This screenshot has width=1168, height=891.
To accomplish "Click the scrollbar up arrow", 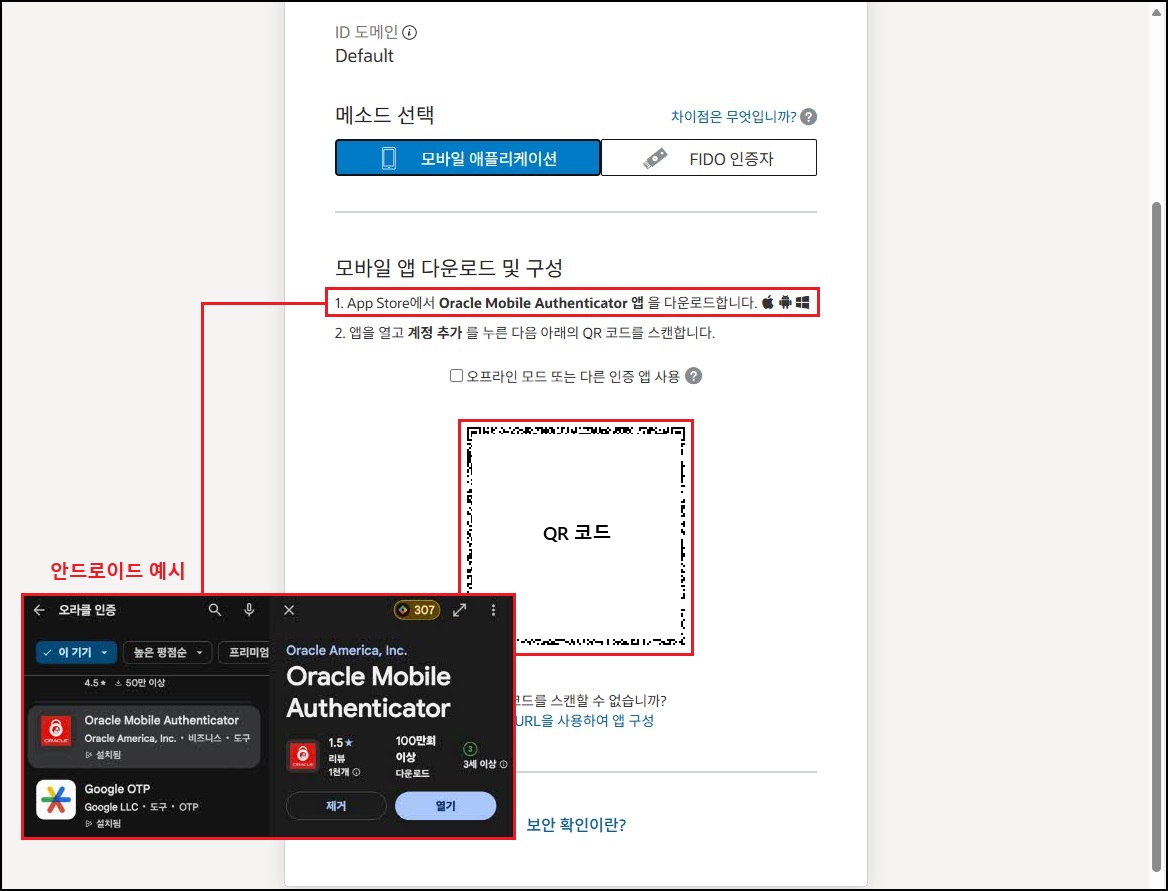I will pos(1156,10).
